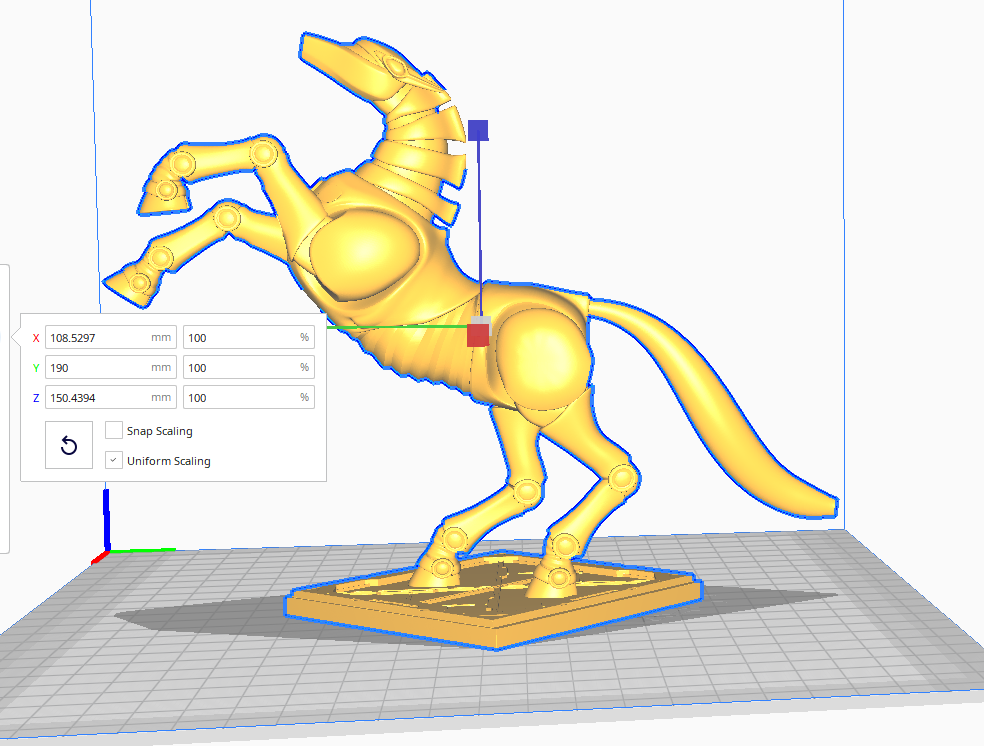The image size is (984, 746).
Task: Click the Z dimension mm field
Action: click(110, 398)
